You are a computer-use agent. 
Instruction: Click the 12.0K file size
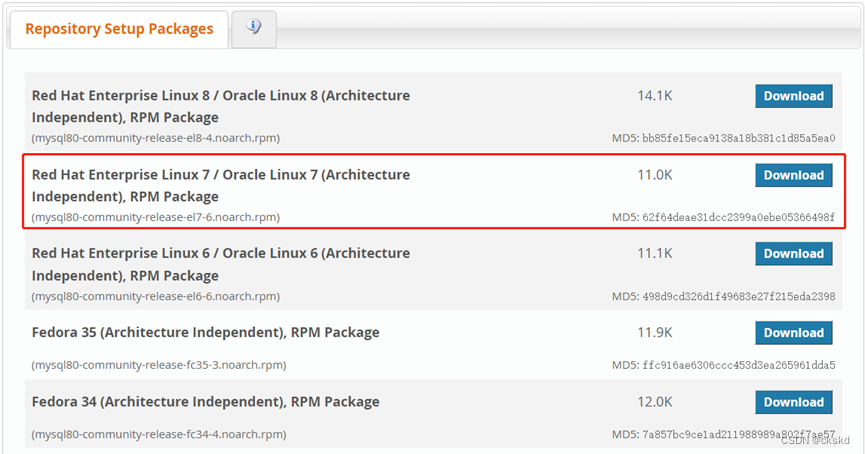655,402
